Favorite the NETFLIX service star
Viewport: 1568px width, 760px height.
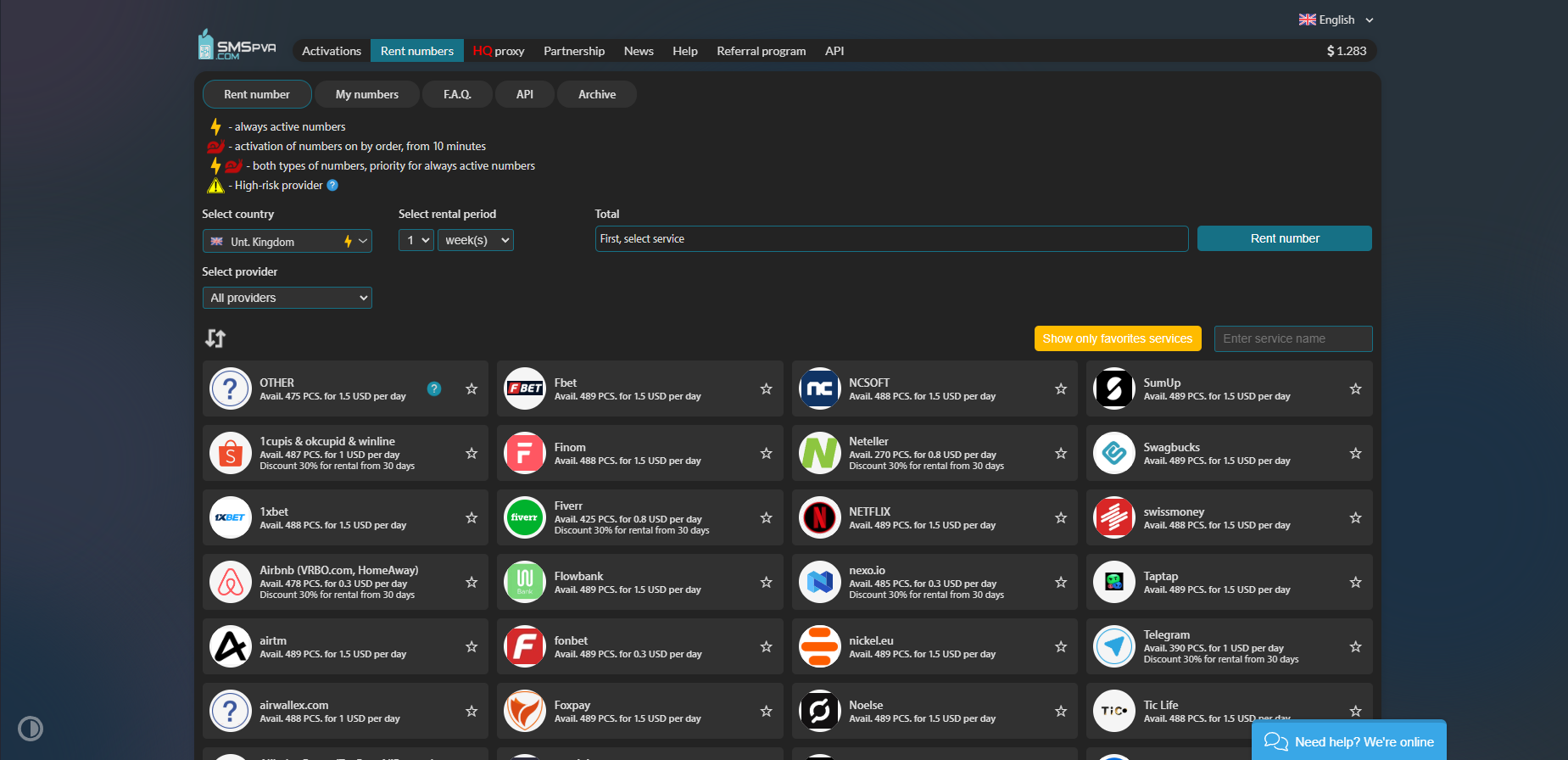tap(1061, 517)
